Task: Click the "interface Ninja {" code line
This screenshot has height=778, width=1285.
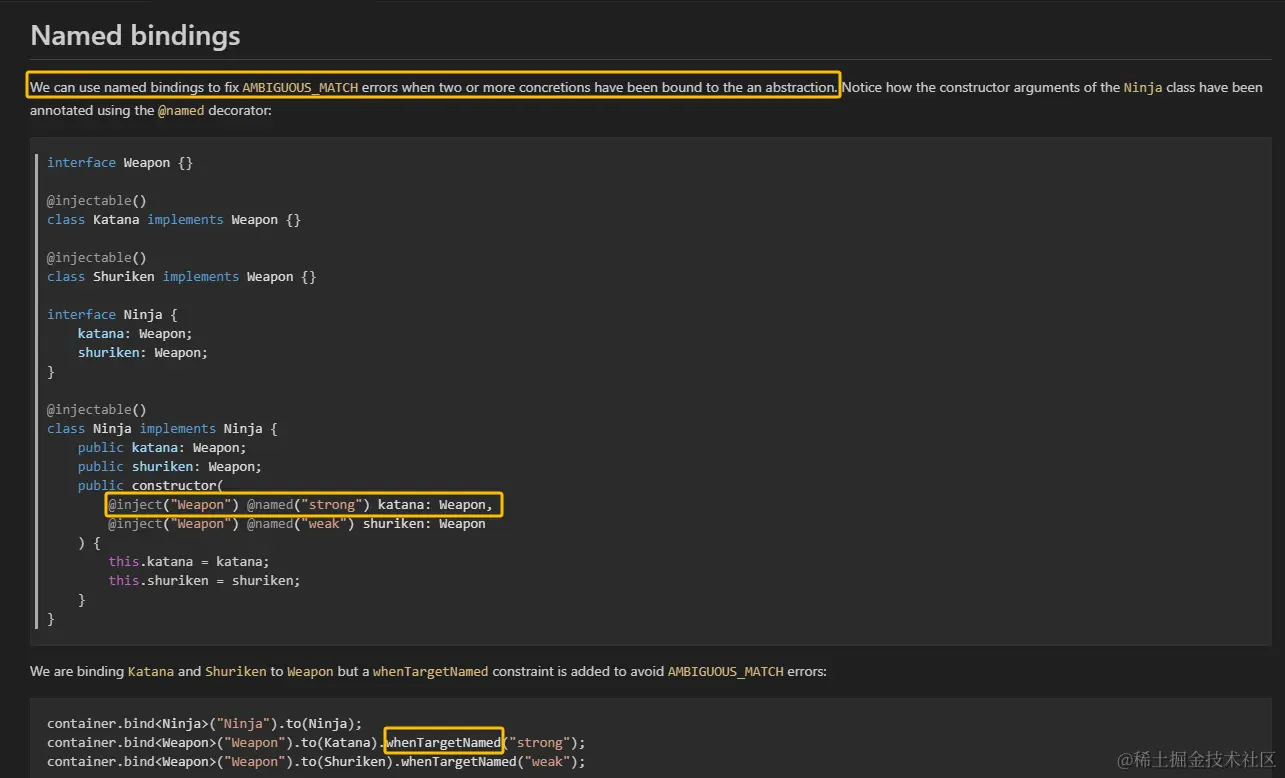Action: (x=112, y=314)
